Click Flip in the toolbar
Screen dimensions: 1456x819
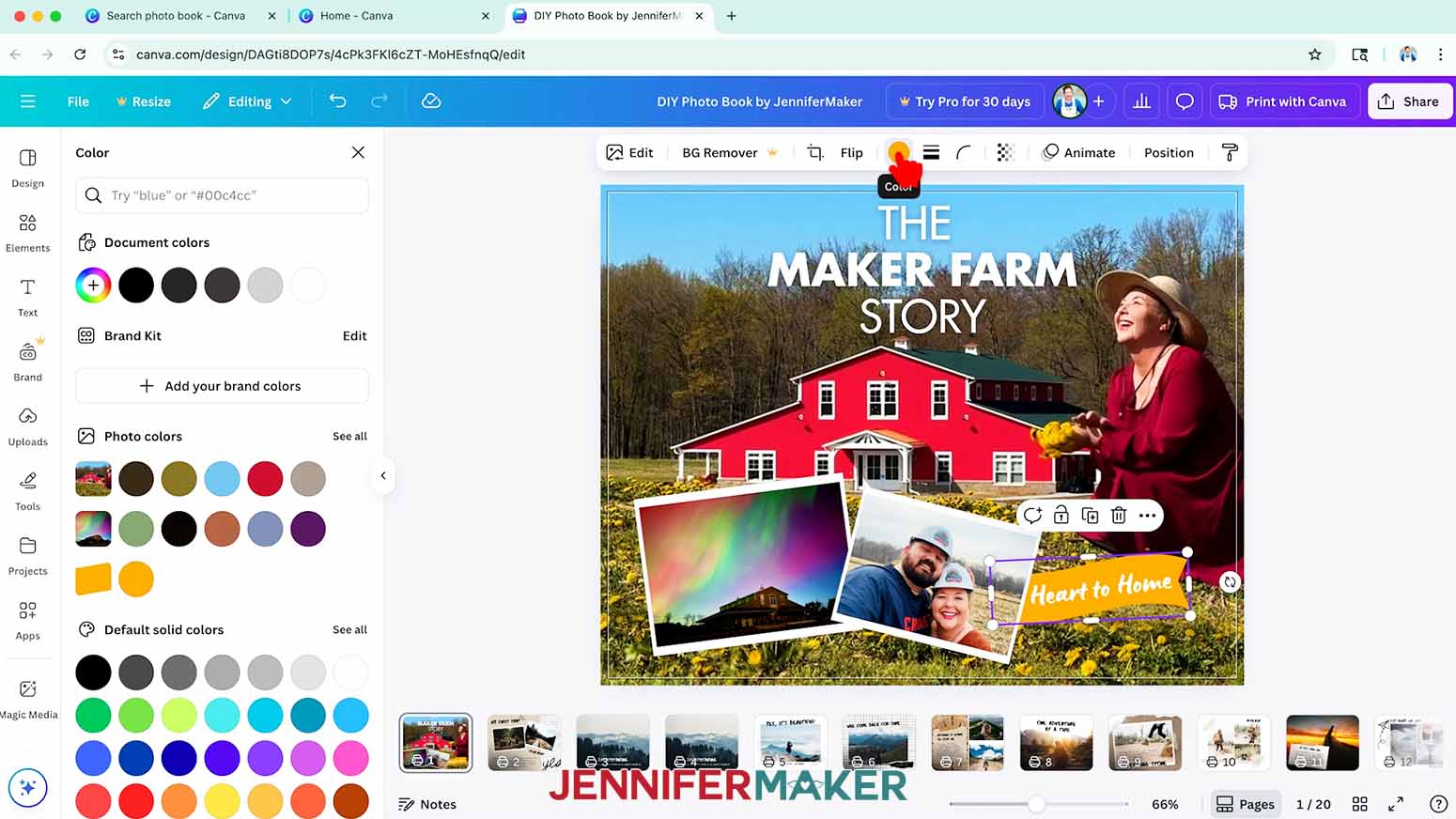[851, 152]
